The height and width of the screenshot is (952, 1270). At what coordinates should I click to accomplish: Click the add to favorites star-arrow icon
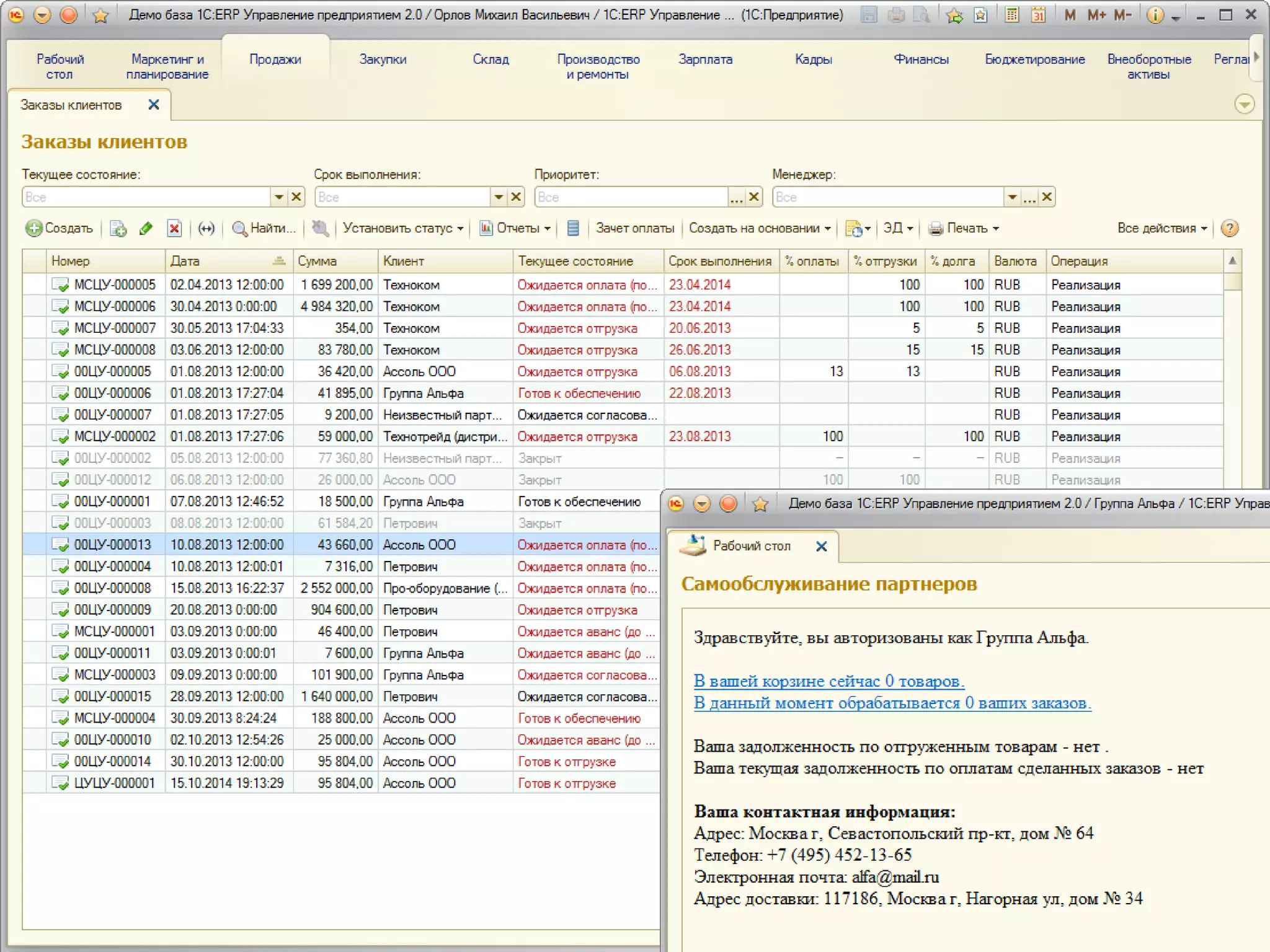pyautogui.click(x=954, y=15)
